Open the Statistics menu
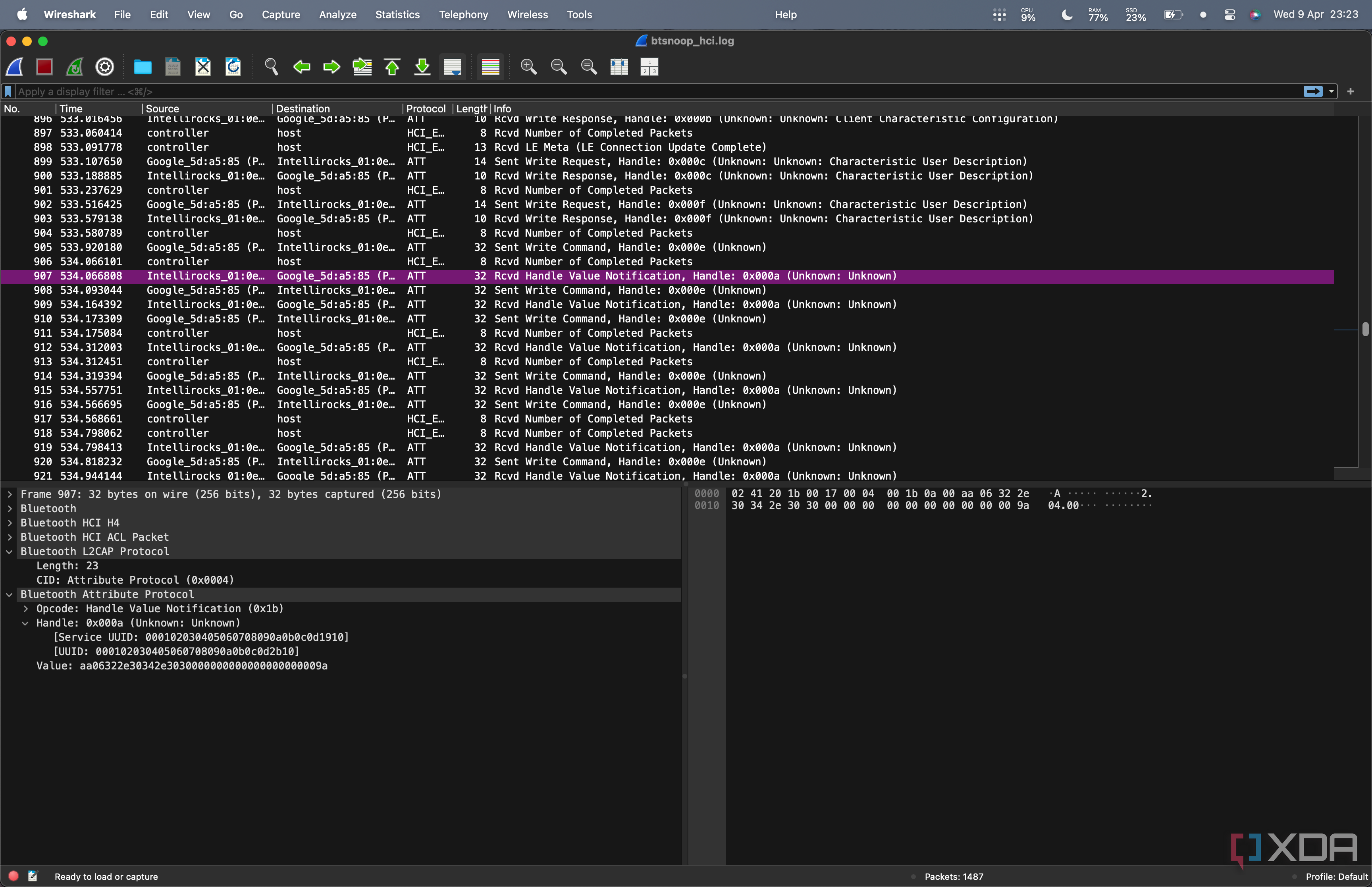 (397, 14)
